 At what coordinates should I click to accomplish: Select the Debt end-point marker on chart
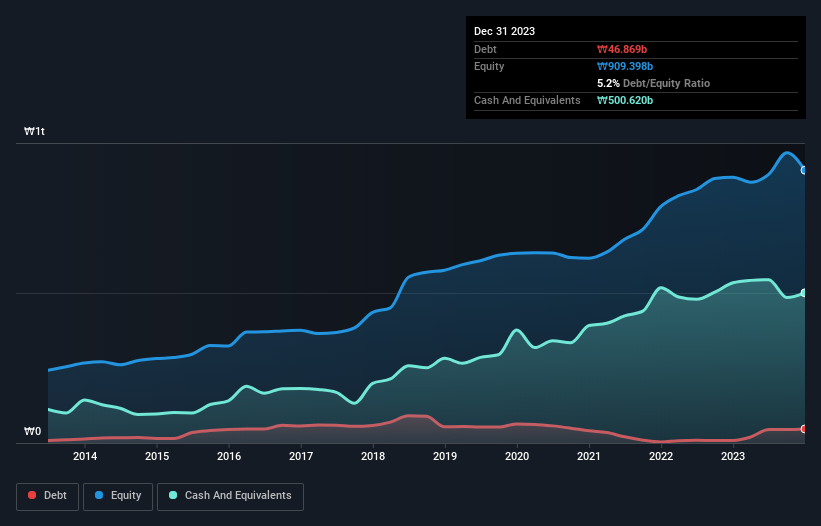tap(804, 429)
